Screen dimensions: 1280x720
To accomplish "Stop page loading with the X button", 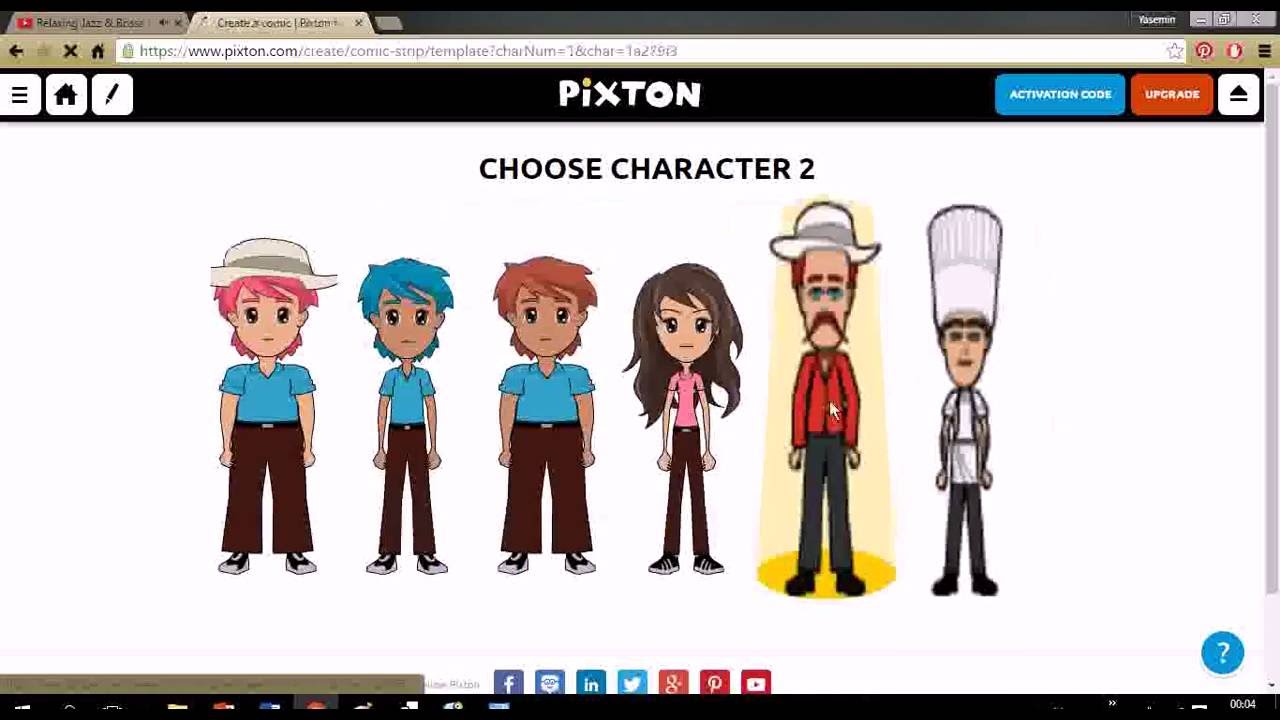I will pos(70,51).
